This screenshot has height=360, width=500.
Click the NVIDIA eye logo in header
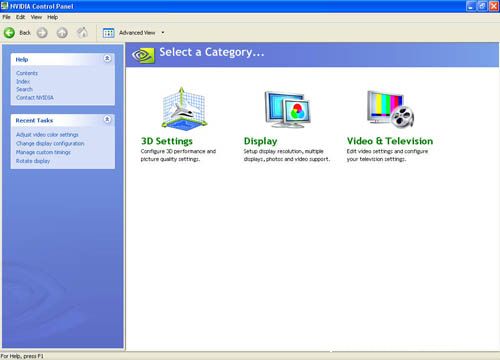[143, 55]
